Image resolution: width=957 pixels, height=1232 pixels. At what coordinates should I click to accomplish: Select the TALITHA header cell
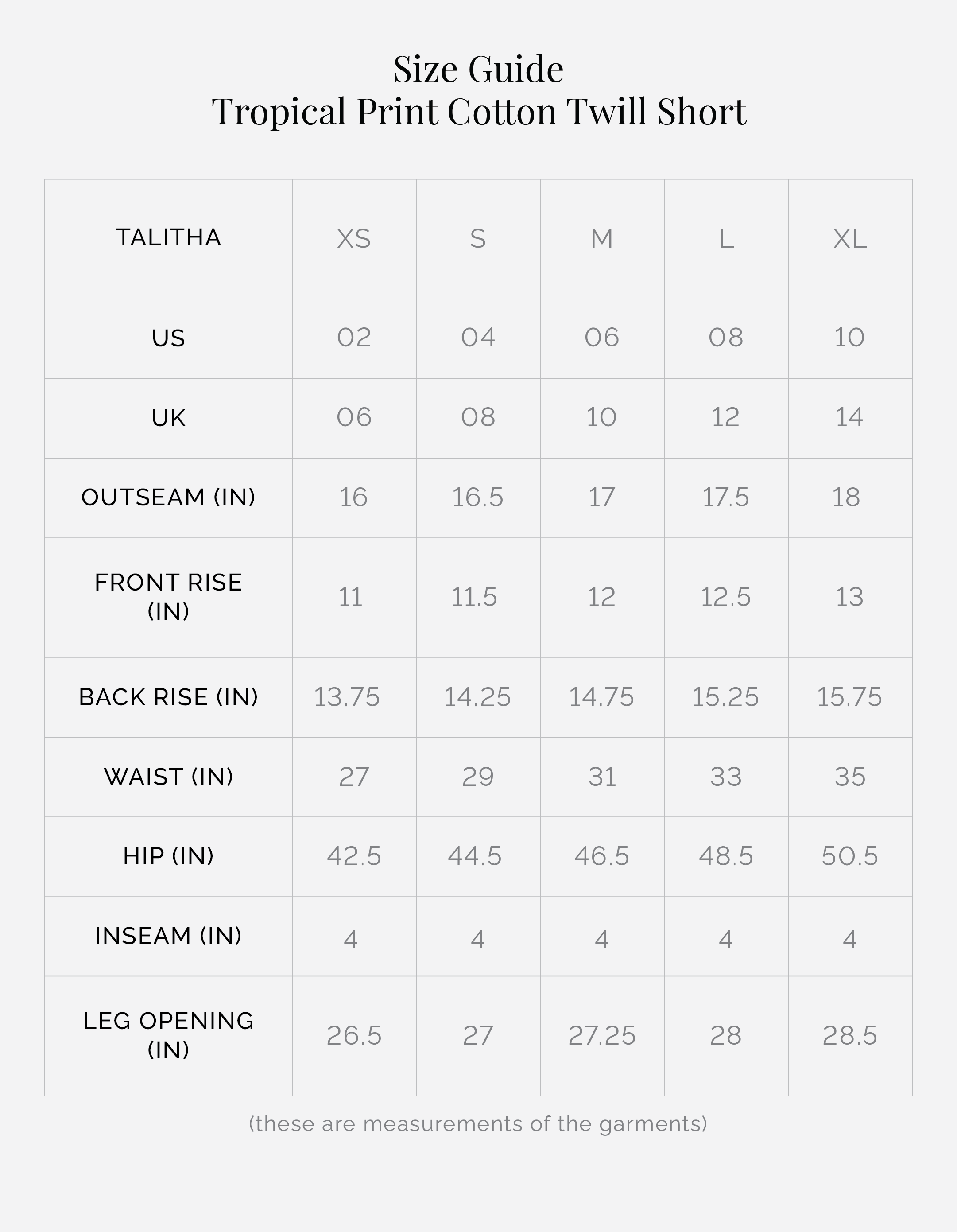[x=169, y=238]
